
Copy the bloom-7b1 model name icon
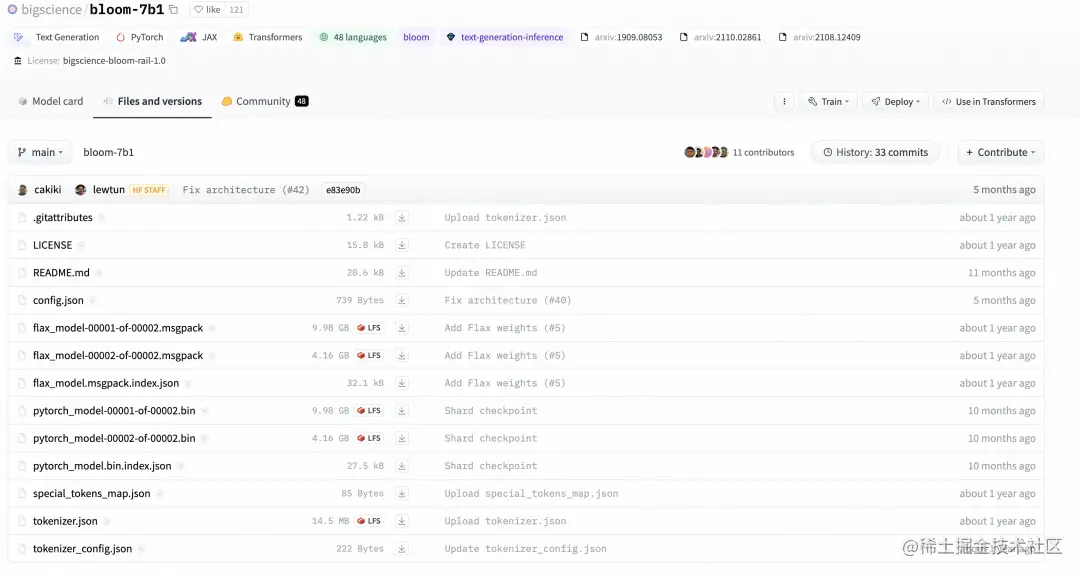coord(174,10)
